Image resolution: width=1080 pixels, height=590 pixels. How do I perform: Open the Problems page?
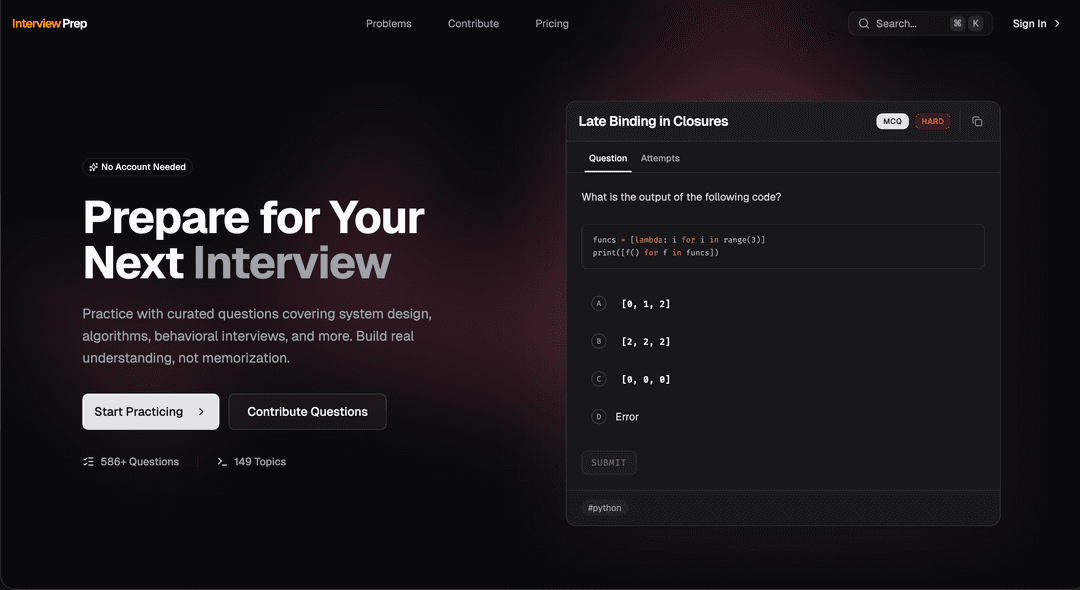click(389, 23)
